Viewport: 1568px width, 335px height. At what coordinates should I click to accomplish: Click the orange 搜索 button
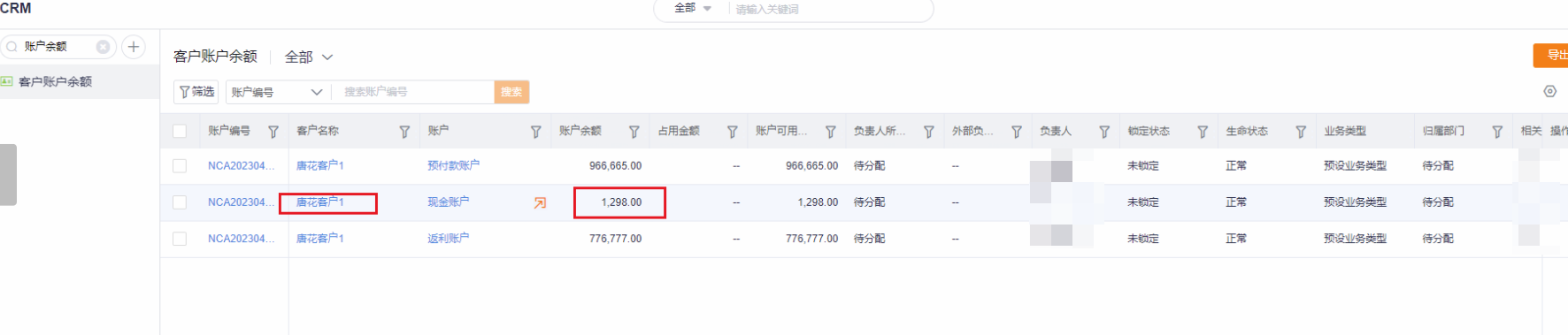pyautogui.click(x=511, y=92)
